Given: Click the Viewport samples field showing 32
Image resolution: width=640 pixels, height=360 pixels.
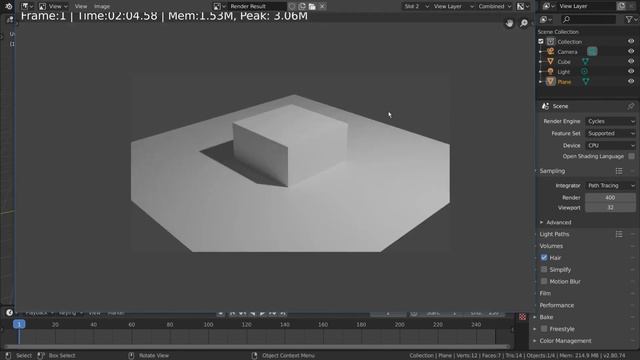Looking at the screenshot, I should pos(610,208).
